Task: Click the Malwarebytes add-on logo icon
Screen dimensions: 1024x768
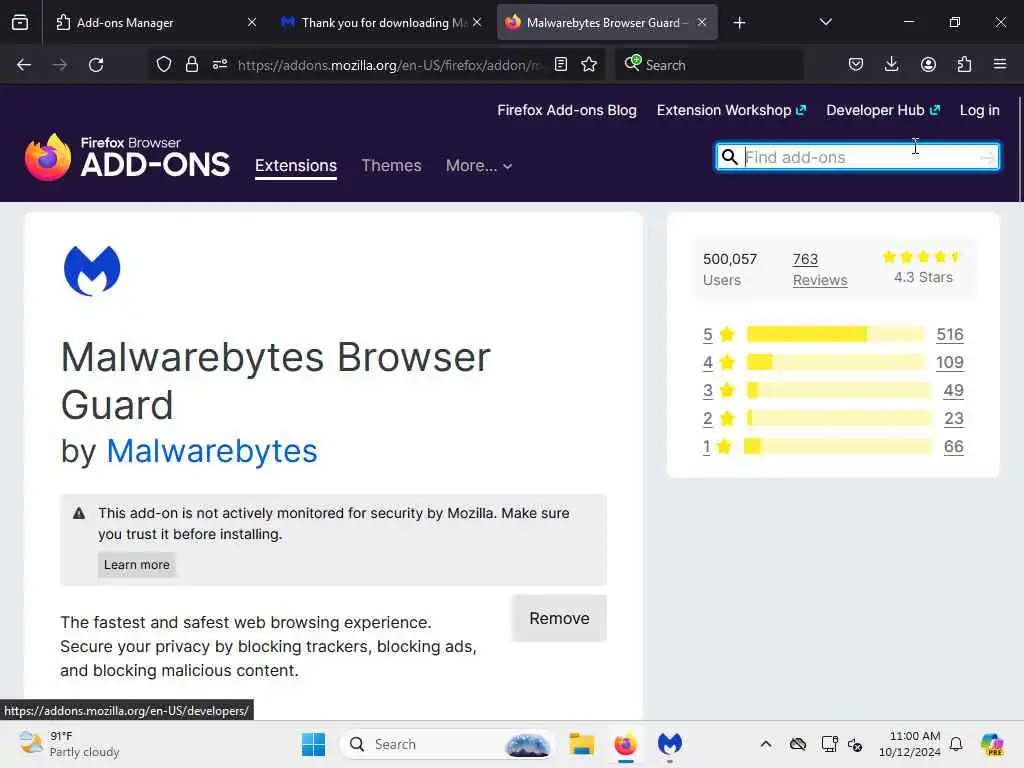Action: [x=92, y=270]
